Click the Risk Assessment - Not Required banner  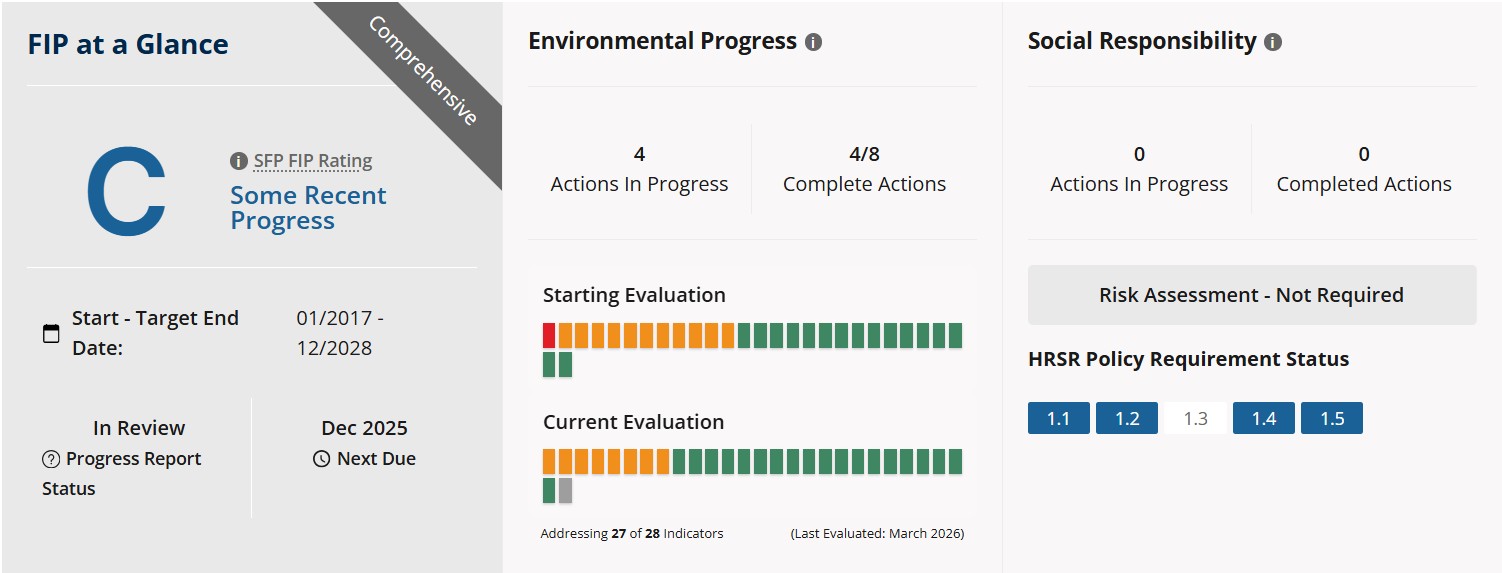pos(1251,295)
